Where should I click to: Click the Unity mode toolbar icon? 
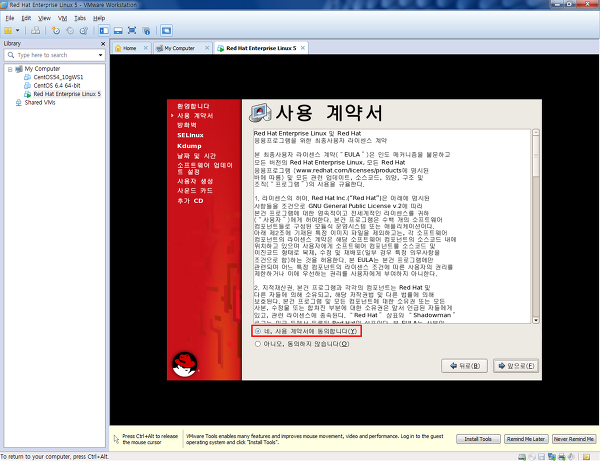pos(146,31)
